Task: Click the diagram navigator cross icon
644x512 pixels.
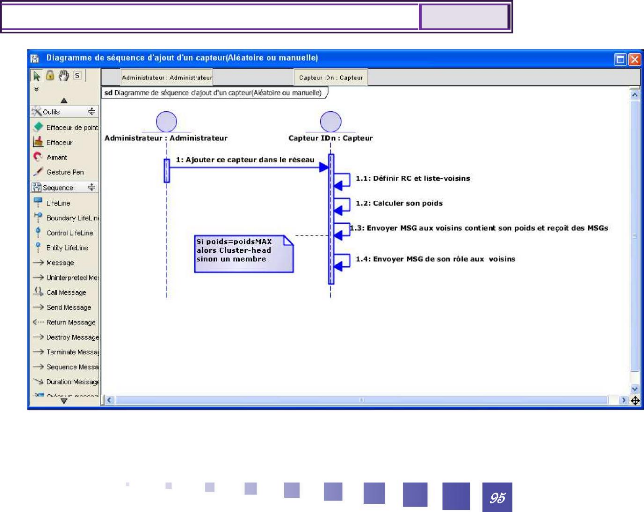Action: [x=635, y=400]
